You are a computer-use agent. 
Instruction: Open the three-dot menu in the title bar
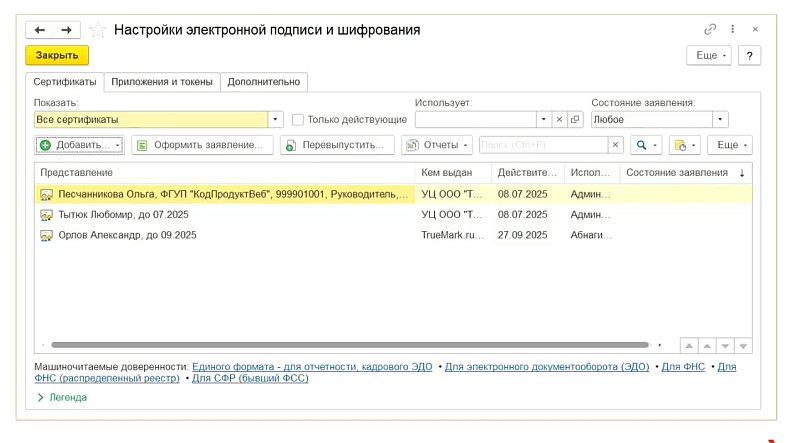coord(733,30)
